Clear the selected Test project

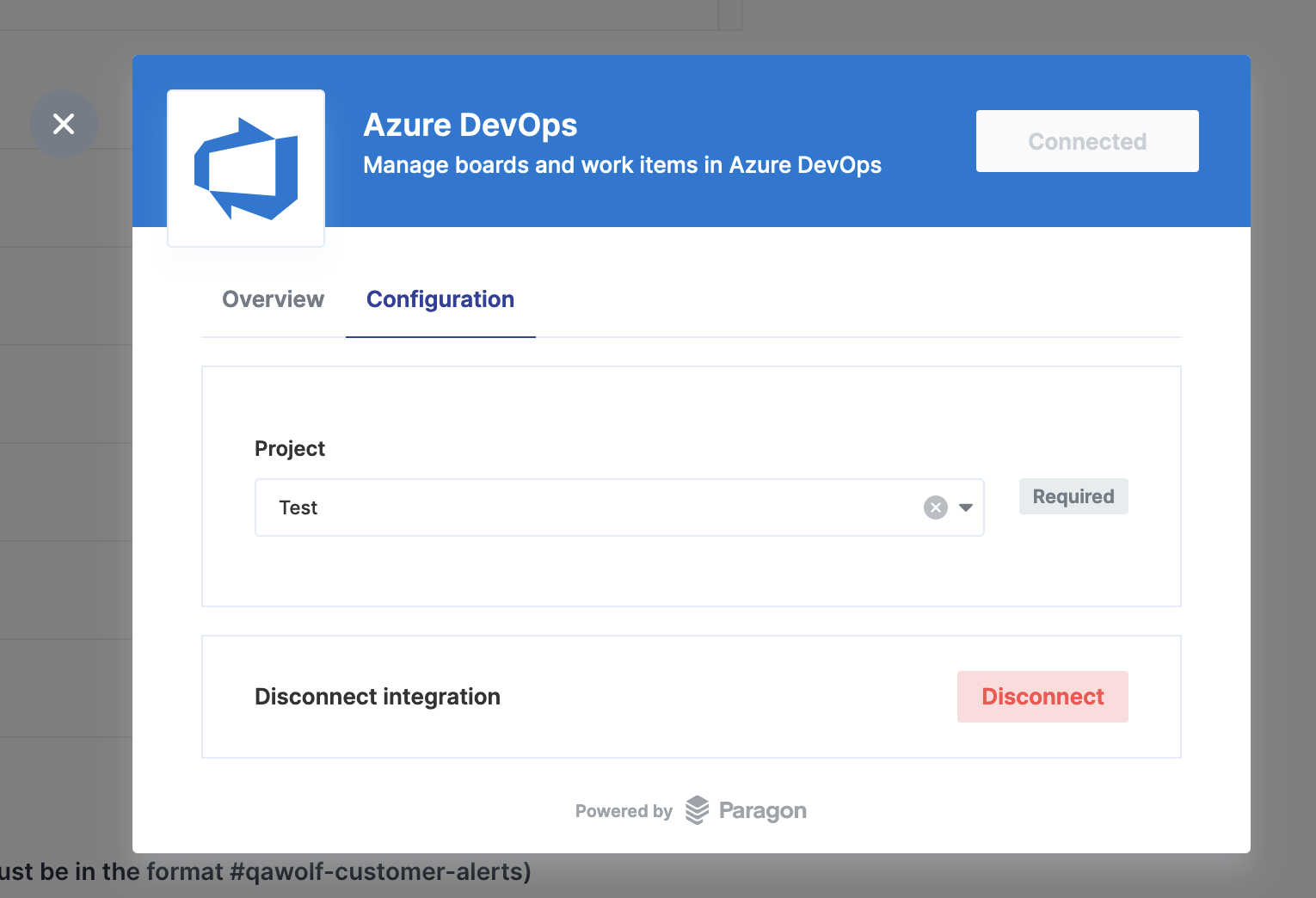tap(936, 507)
